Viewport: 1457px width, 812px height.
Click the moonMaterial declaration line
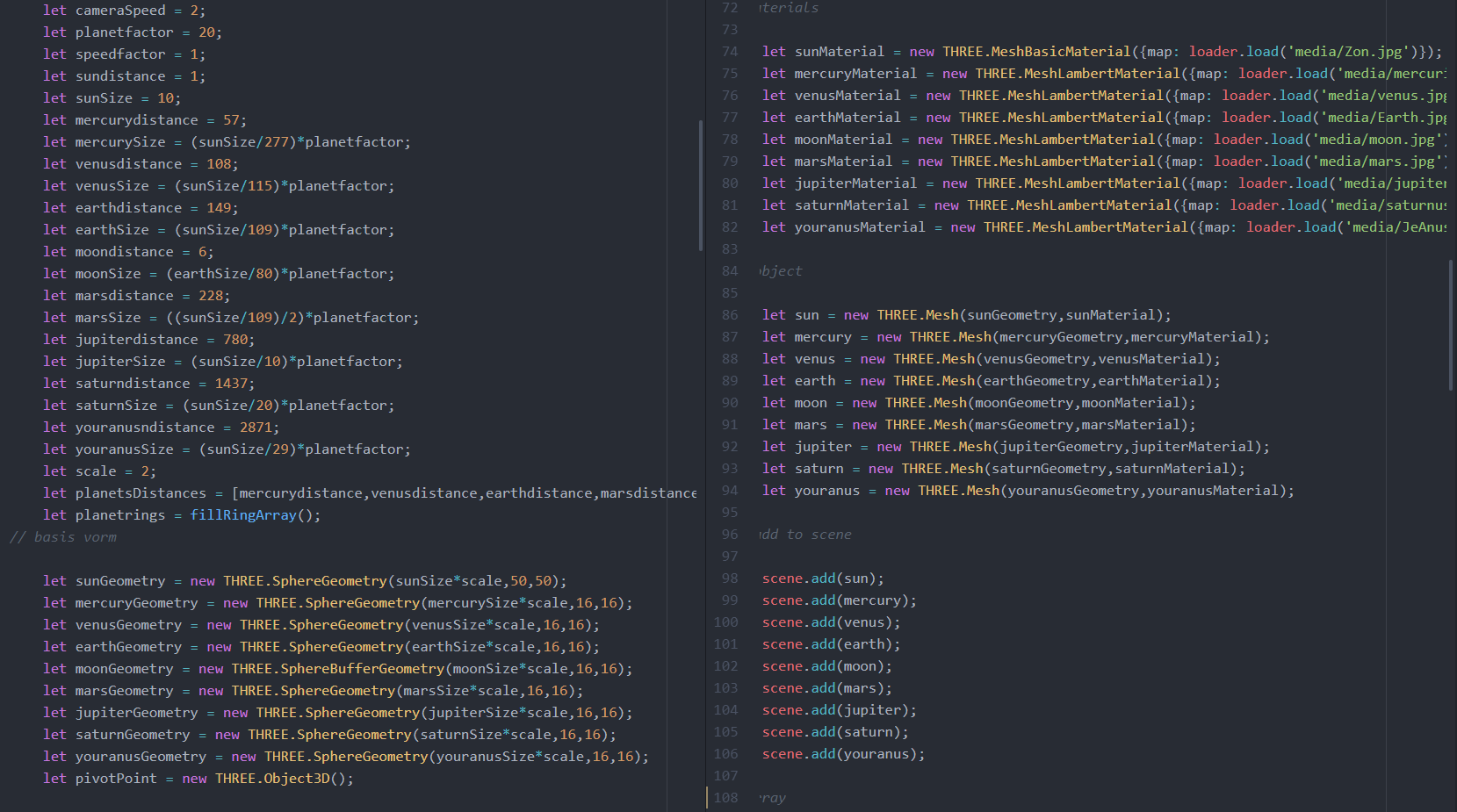[1104, 140]
